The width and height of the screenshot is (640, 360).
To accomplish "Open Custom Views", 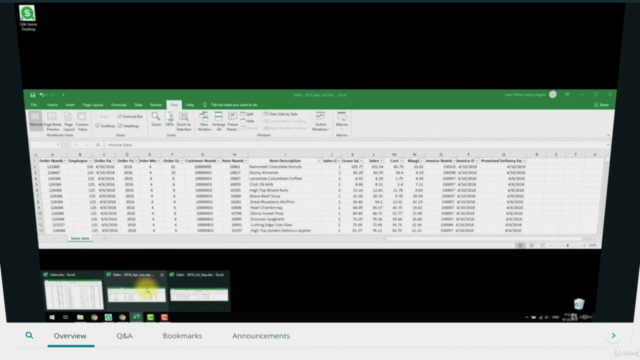I will (82, 121).
